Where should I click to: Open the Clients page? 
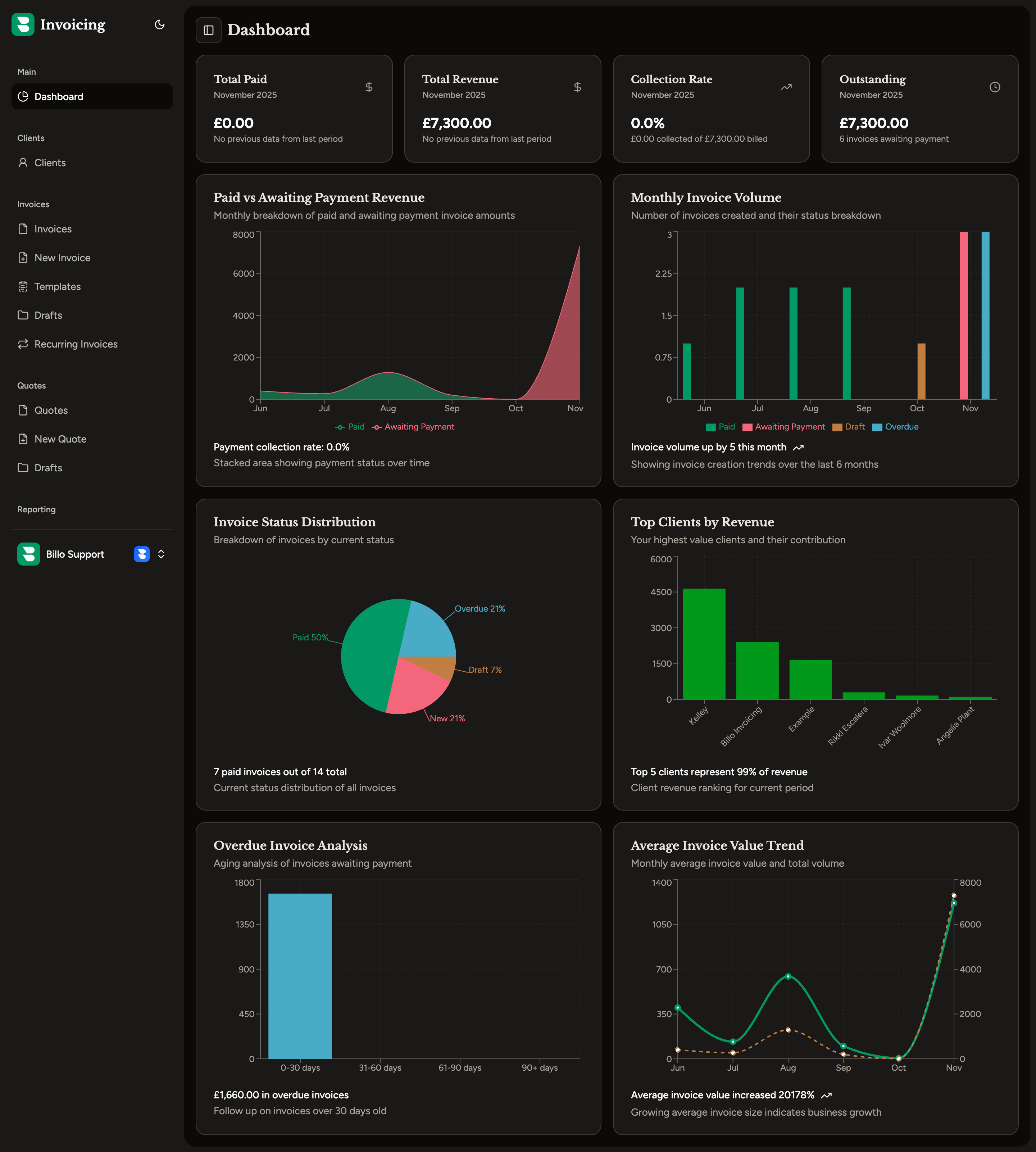[50, 162]
